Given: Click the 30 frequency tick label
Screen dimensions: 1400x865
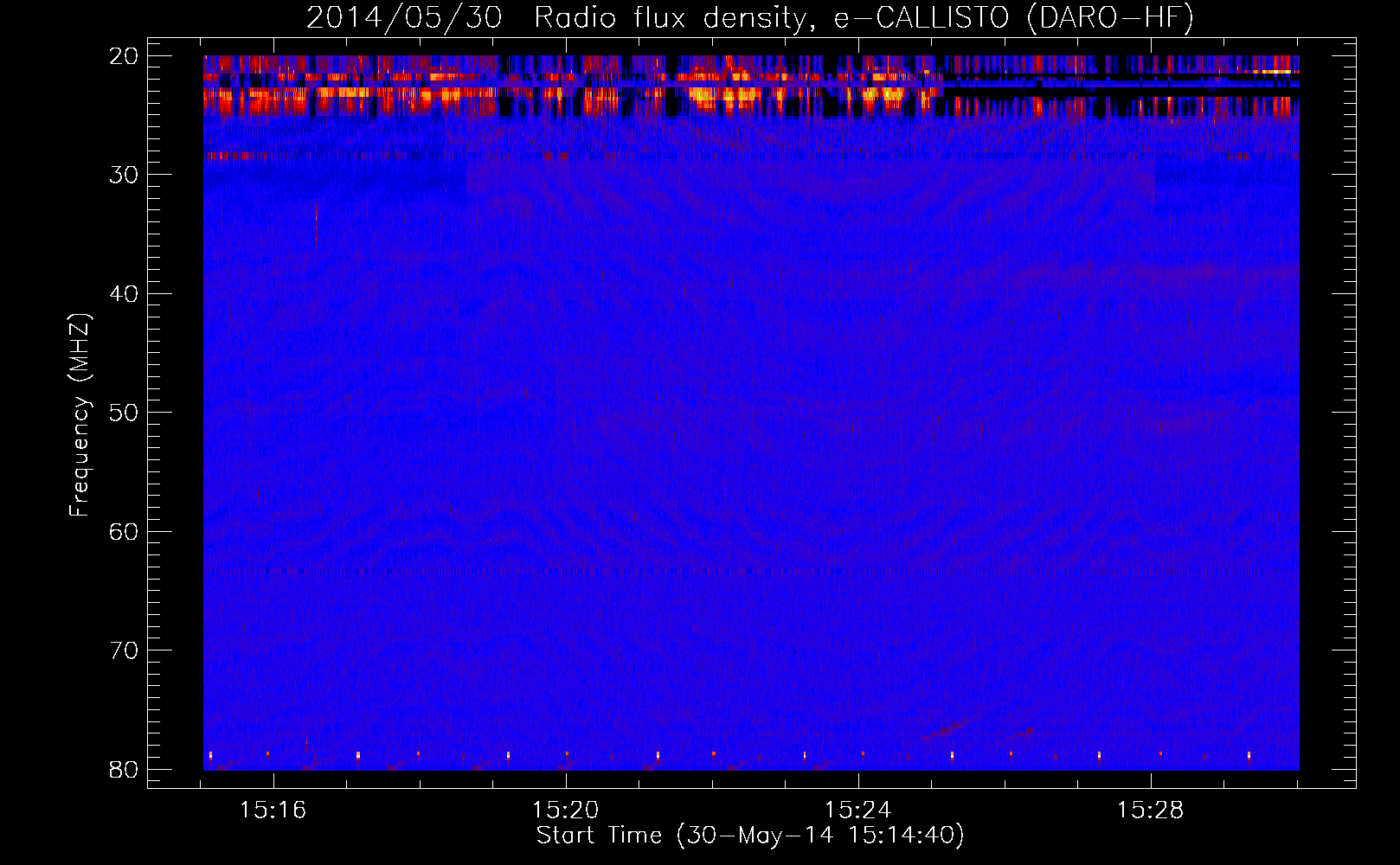Looking at the screenshot, I should click(x=125, y=175).
